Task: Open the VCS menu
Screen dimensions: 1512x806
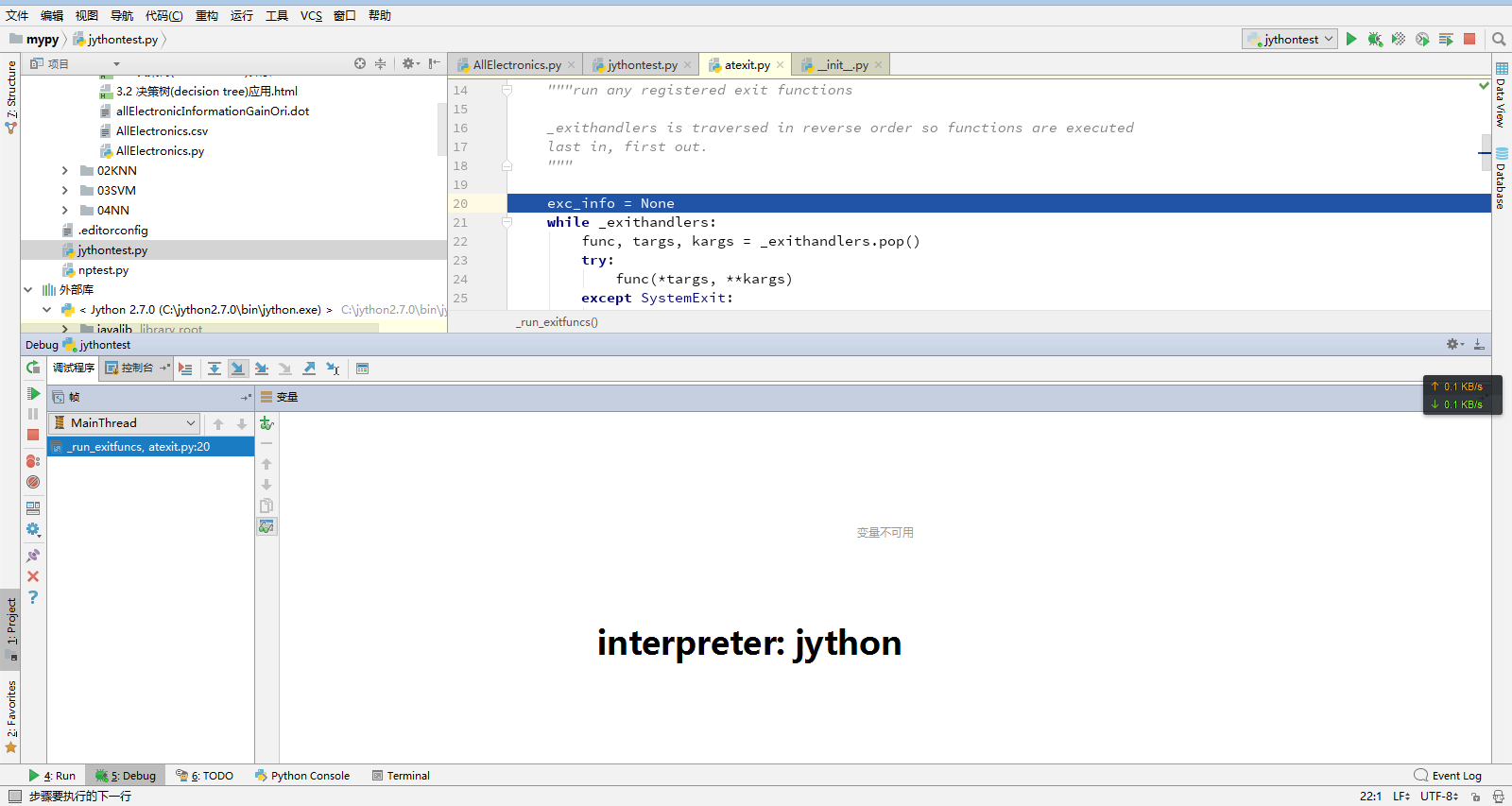Action: coord(311,15)
